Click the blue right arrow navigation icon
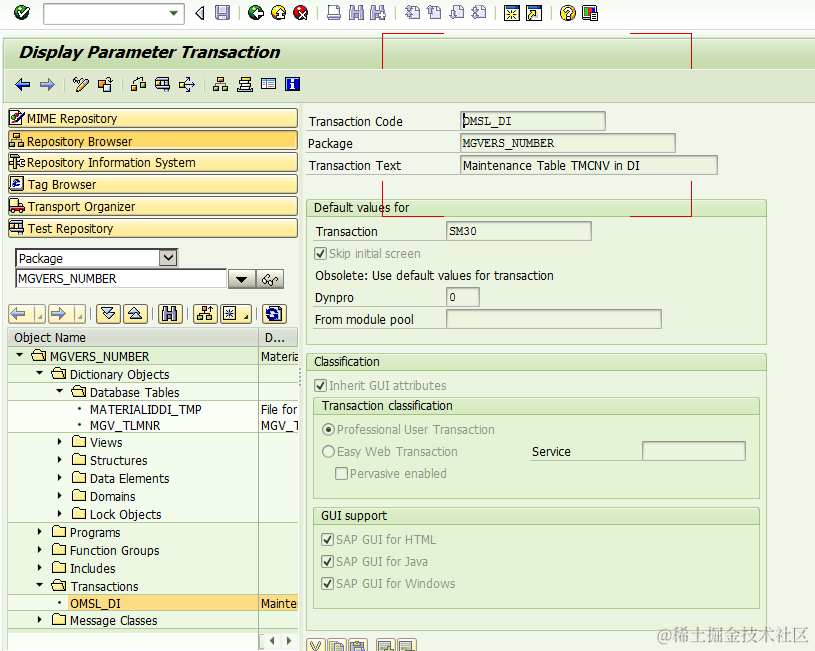 pos(47,84)
